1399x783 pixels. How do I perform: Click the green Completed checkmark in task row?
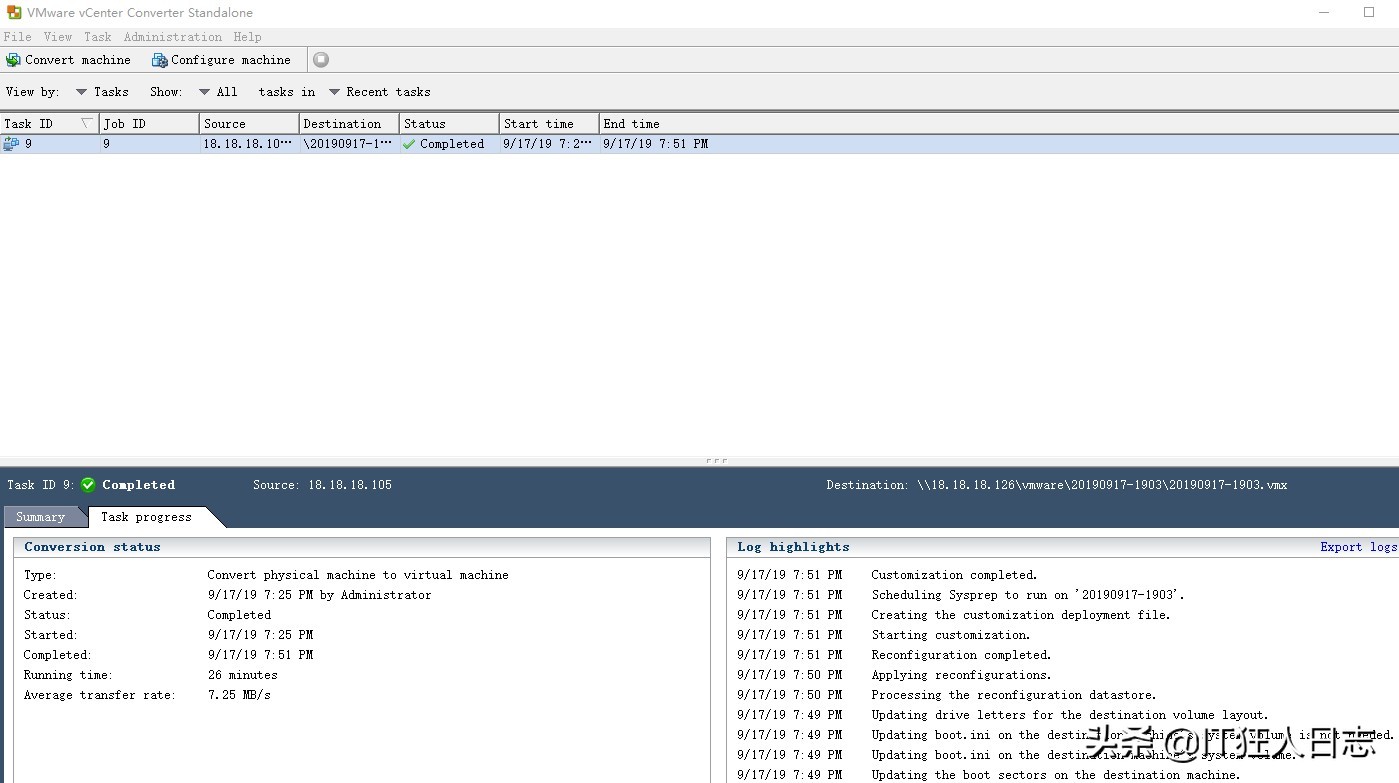pyautogui.click(x=409, y=144)
